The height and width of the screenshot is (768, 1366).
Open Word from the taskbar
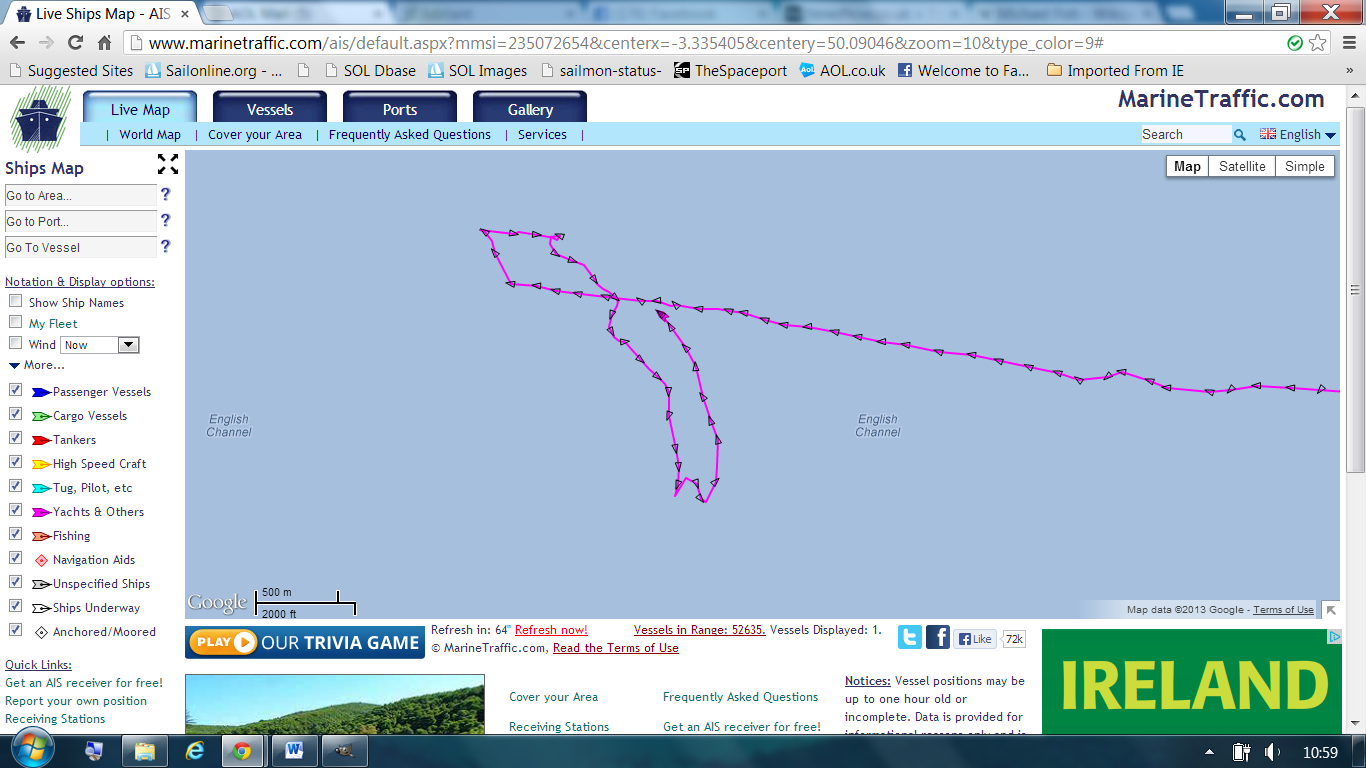point(294,750)
